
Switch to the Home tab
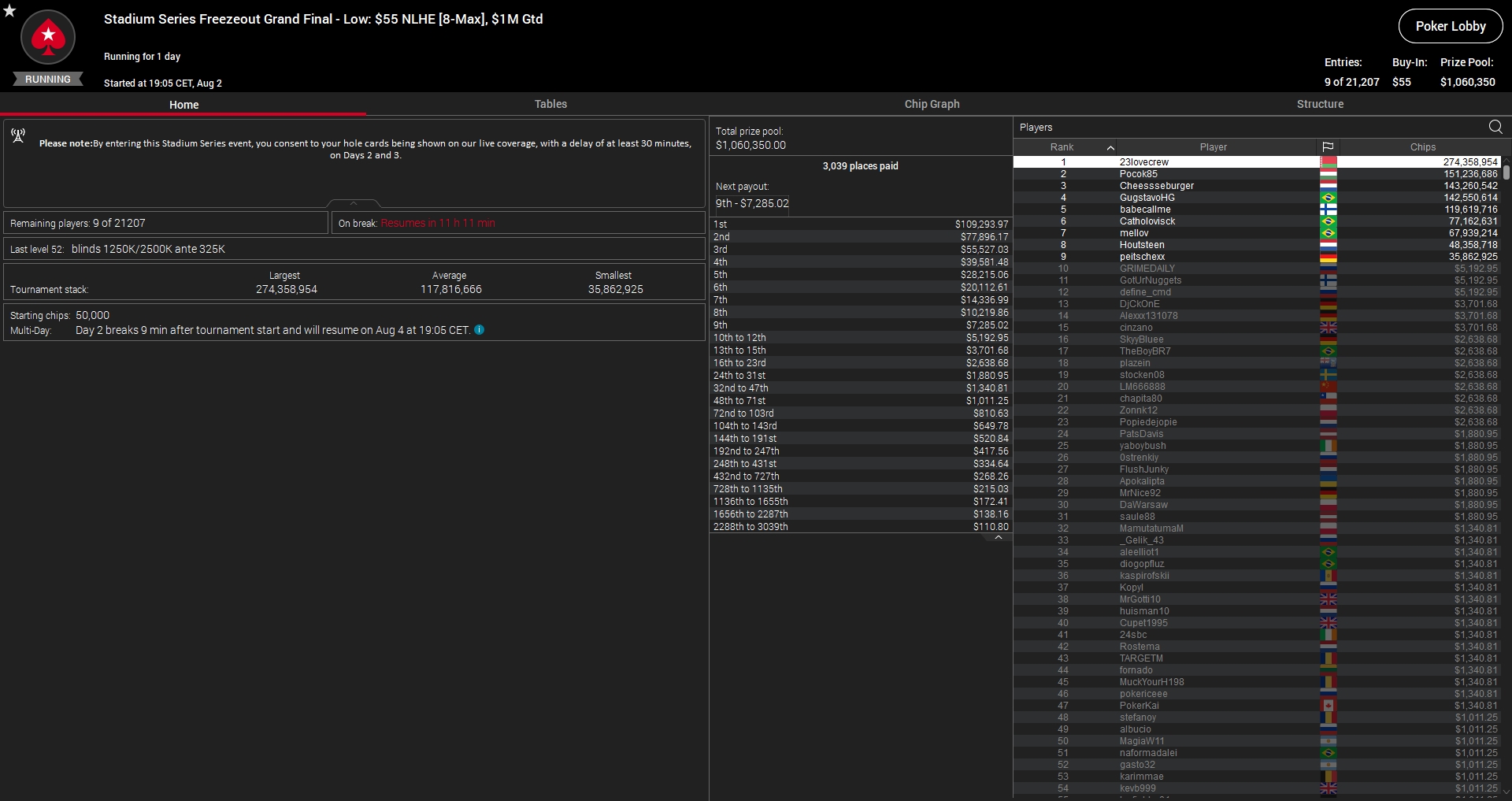[x=183, y=105]
